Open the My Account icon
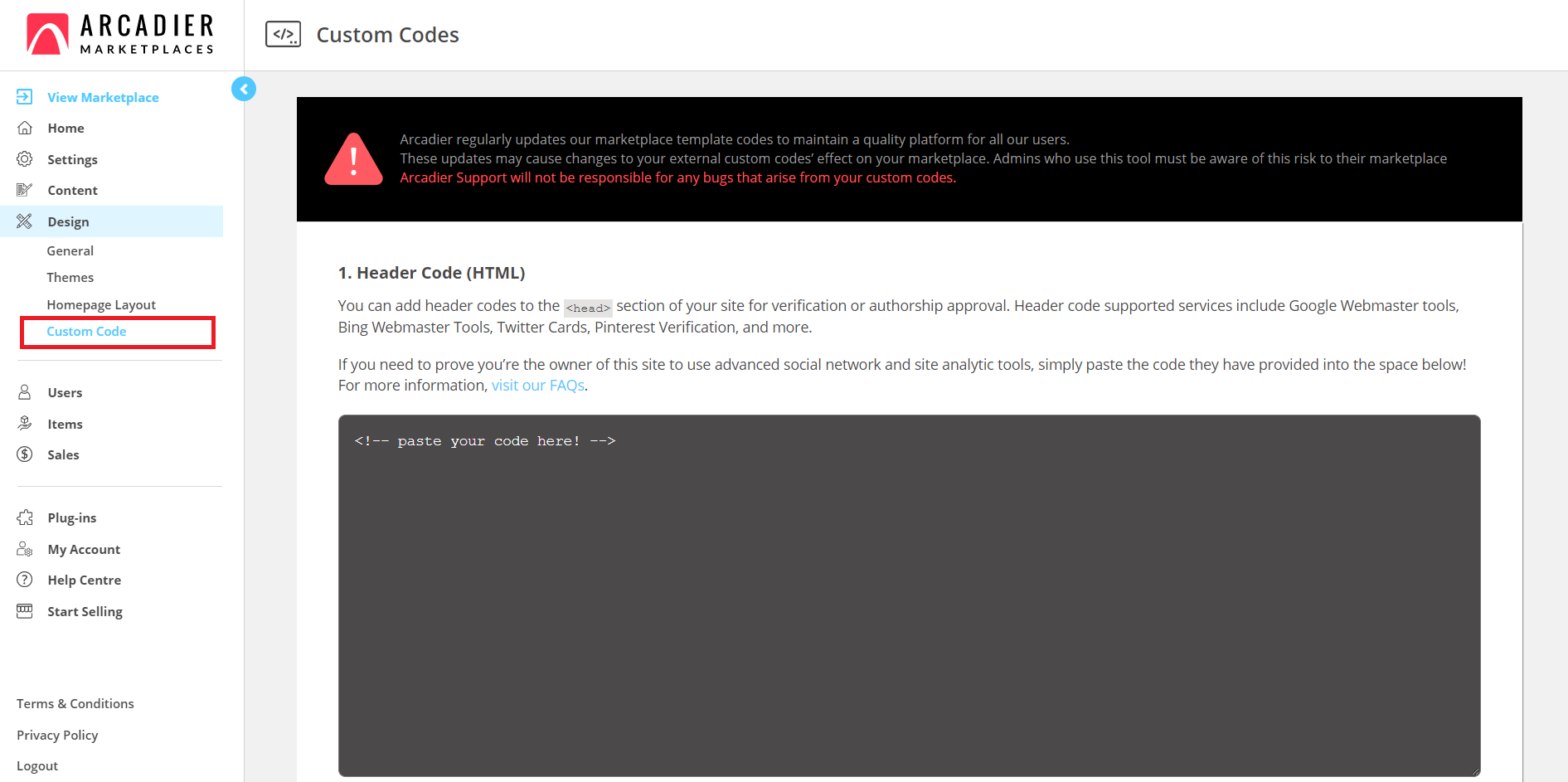Image resolution: width=1568 pixels, height=782 pixels. [x=25, y=548]
